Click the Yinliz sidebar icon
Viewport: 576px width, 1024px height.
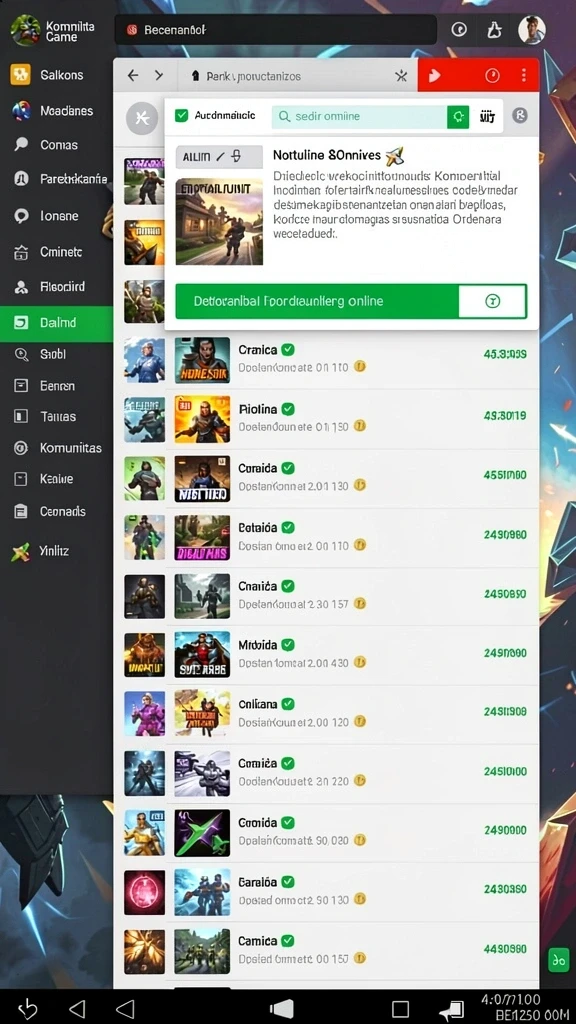click(21, 552)
